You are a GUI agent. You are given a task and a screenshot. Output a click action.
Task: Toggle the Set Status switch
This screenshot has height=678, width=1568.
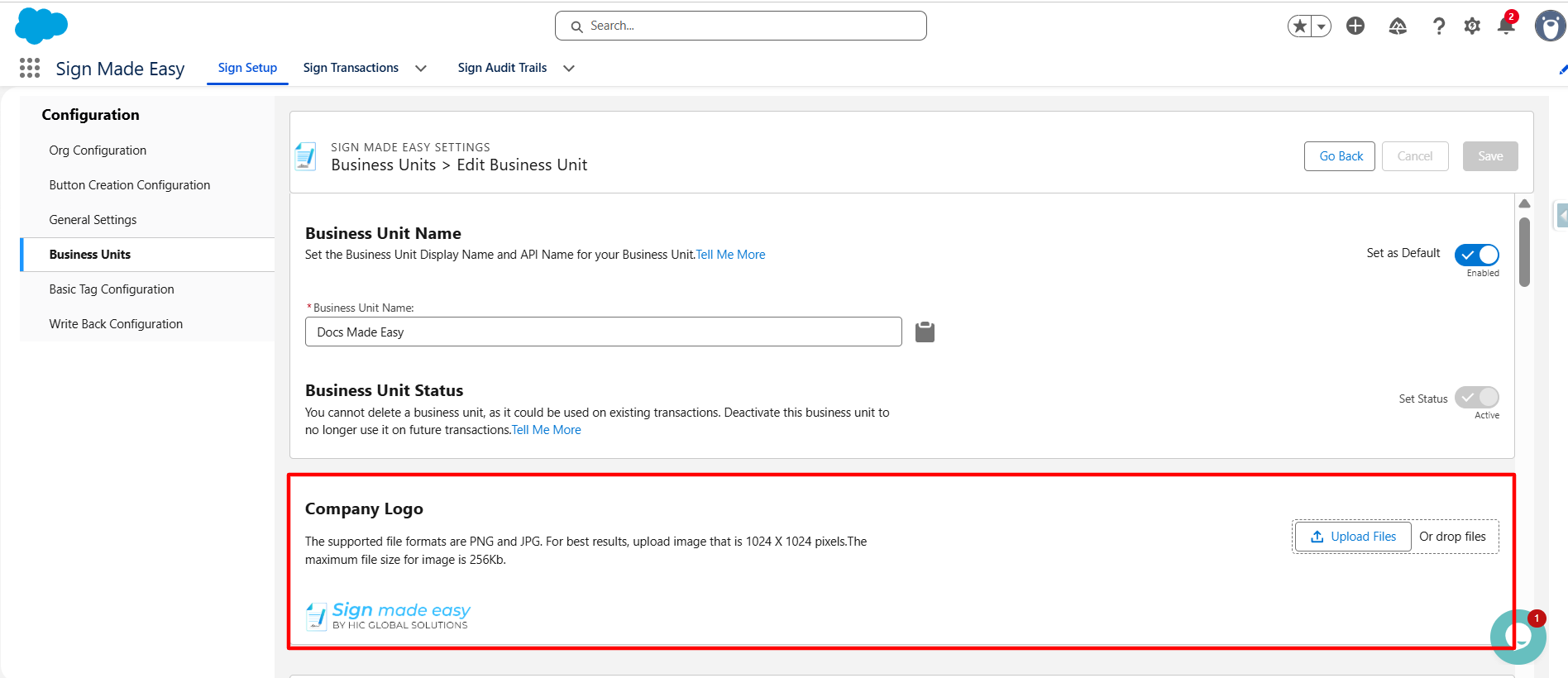pyautogui.click(x=1477, y=397)
